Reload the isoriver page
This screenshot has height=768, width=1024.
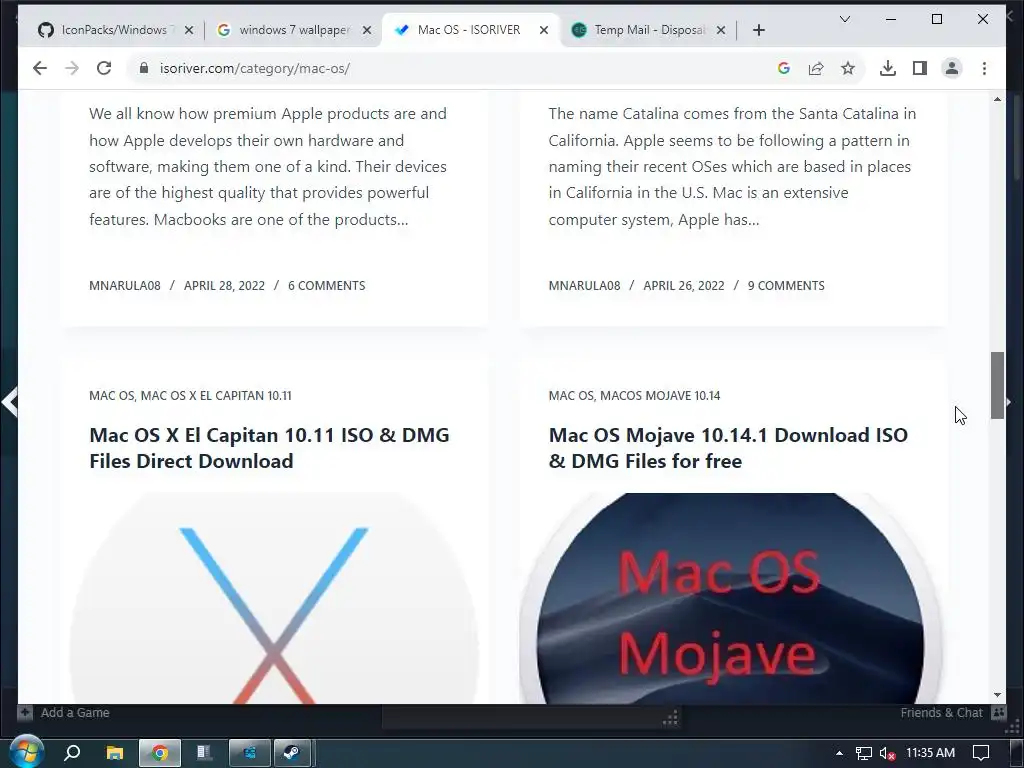(x=104, y=68)
